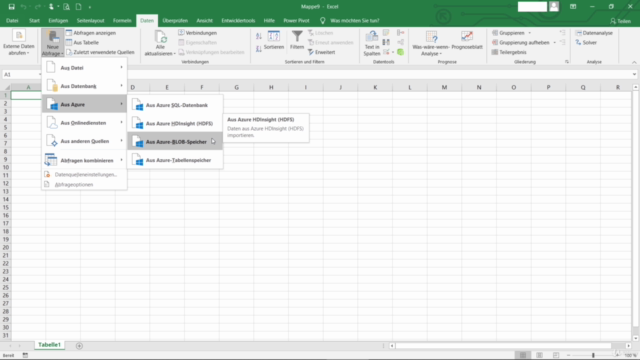
Task: Select row header 15
Action: (x=6, y=207)
